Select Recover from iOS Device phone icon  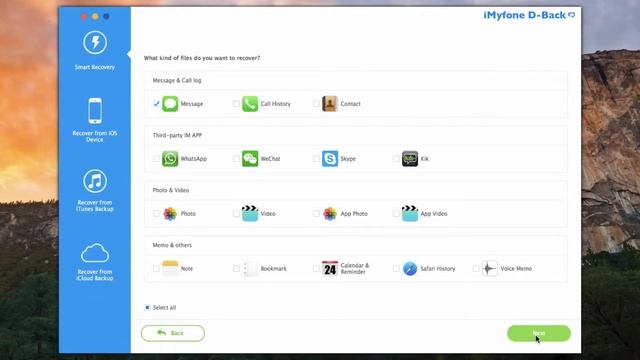(x=95, y=111)
